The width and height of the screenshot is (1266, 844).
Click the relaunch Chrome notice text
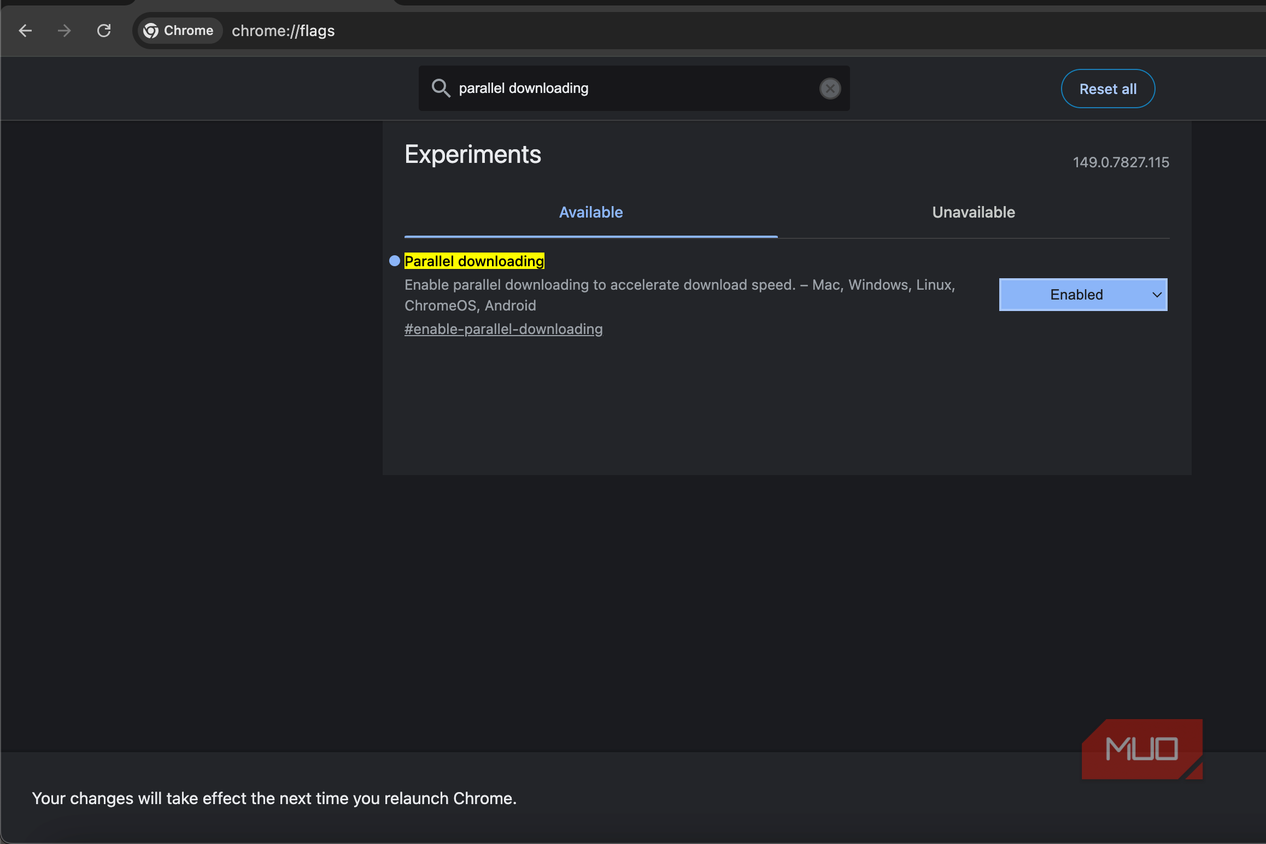(274, 798)
